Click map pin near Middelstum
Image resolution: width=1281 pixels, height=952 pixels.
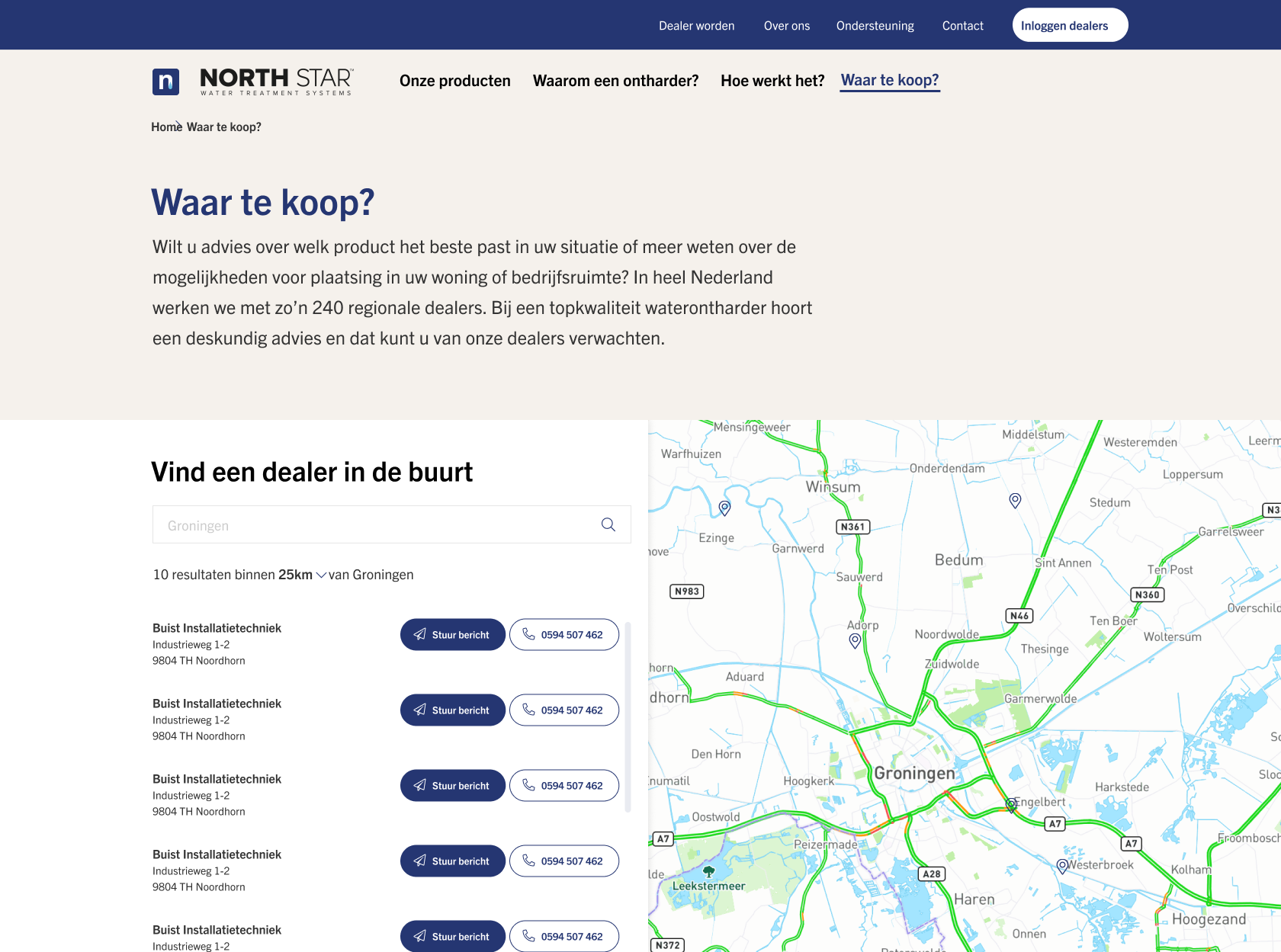(x=1015, y=500)
